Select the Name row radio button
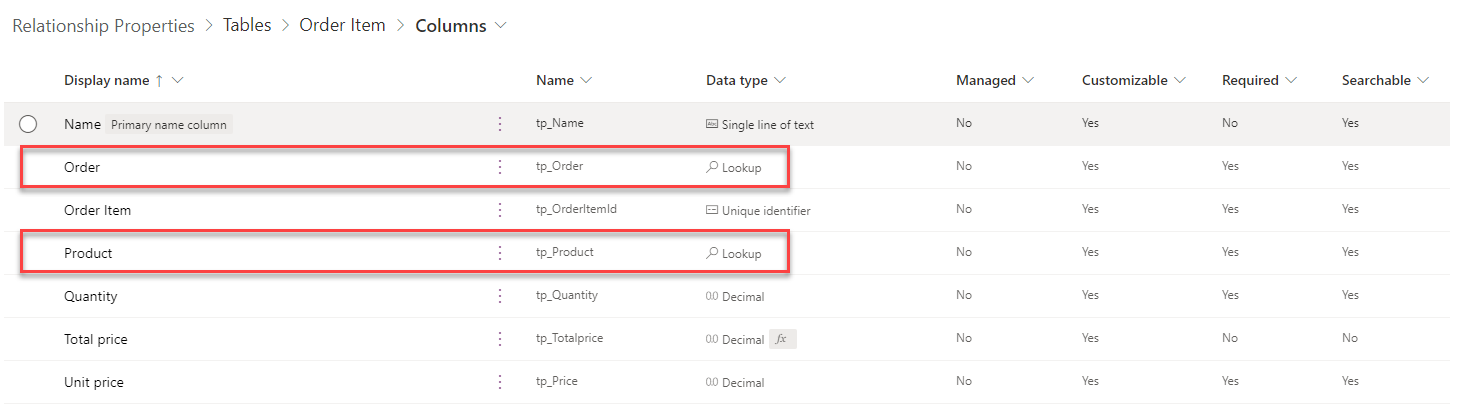1472x404 pixels. click(x=28, y=124)
